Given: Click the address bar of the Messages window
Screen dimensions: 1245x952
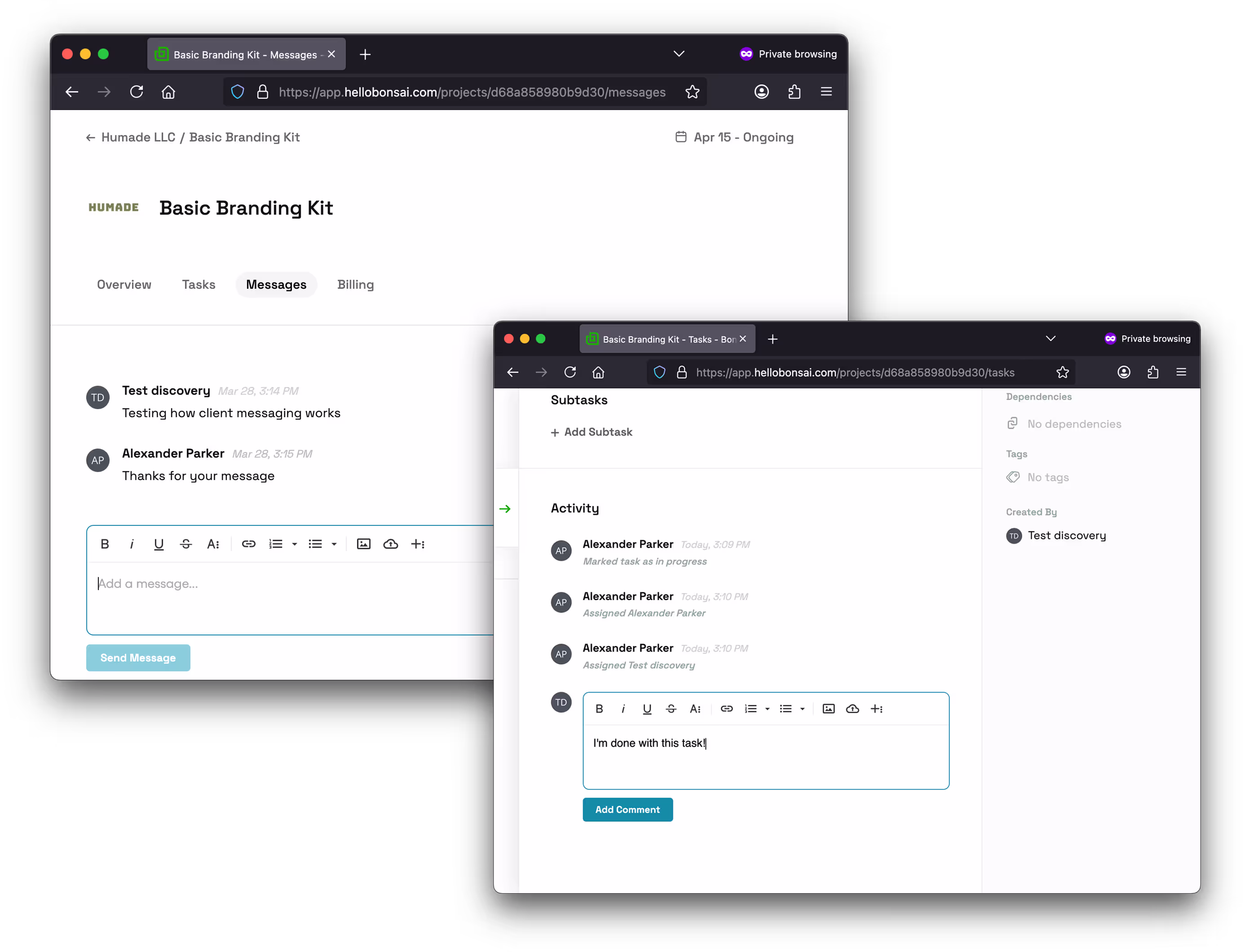Looking at the screenshot, I should [x=465, y=92].
